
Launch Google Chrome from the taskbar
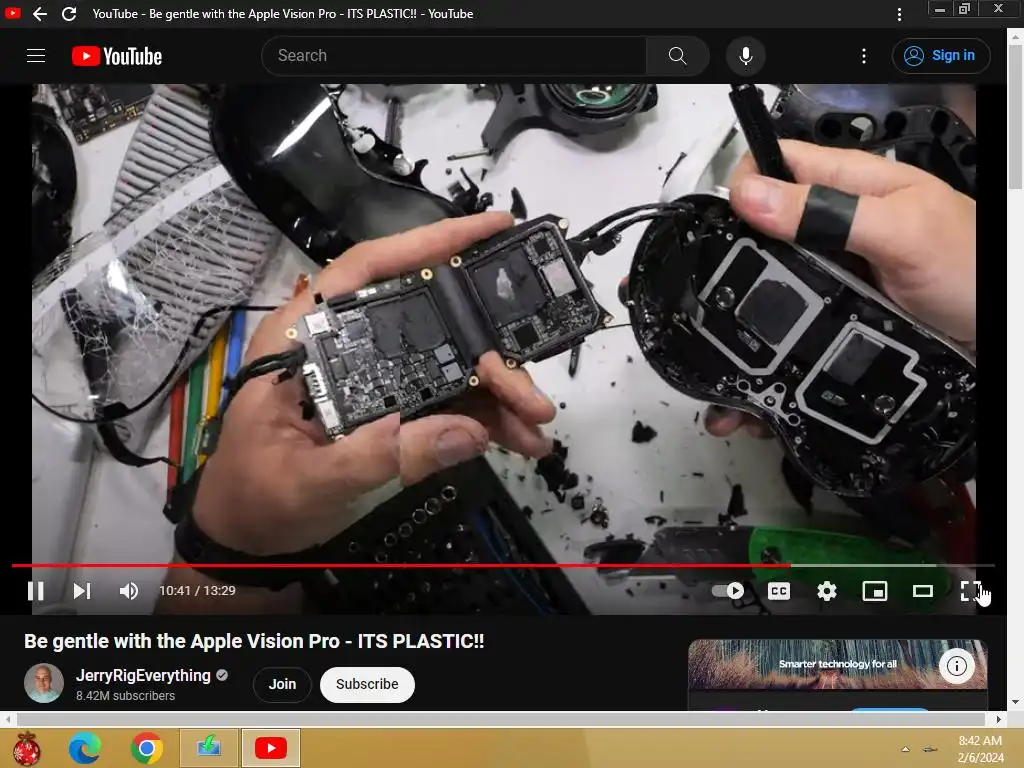point(146,748)
